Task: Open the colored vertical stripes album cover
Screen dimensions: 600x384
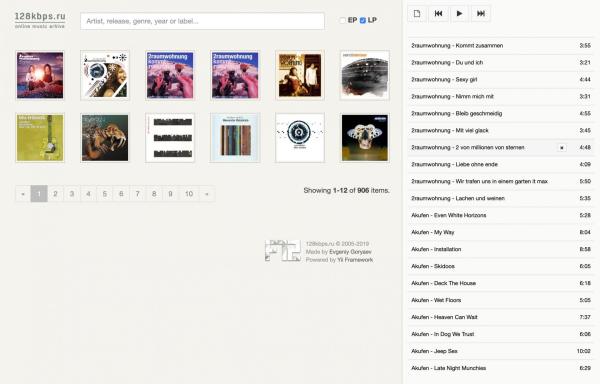Action: (235, 138)
